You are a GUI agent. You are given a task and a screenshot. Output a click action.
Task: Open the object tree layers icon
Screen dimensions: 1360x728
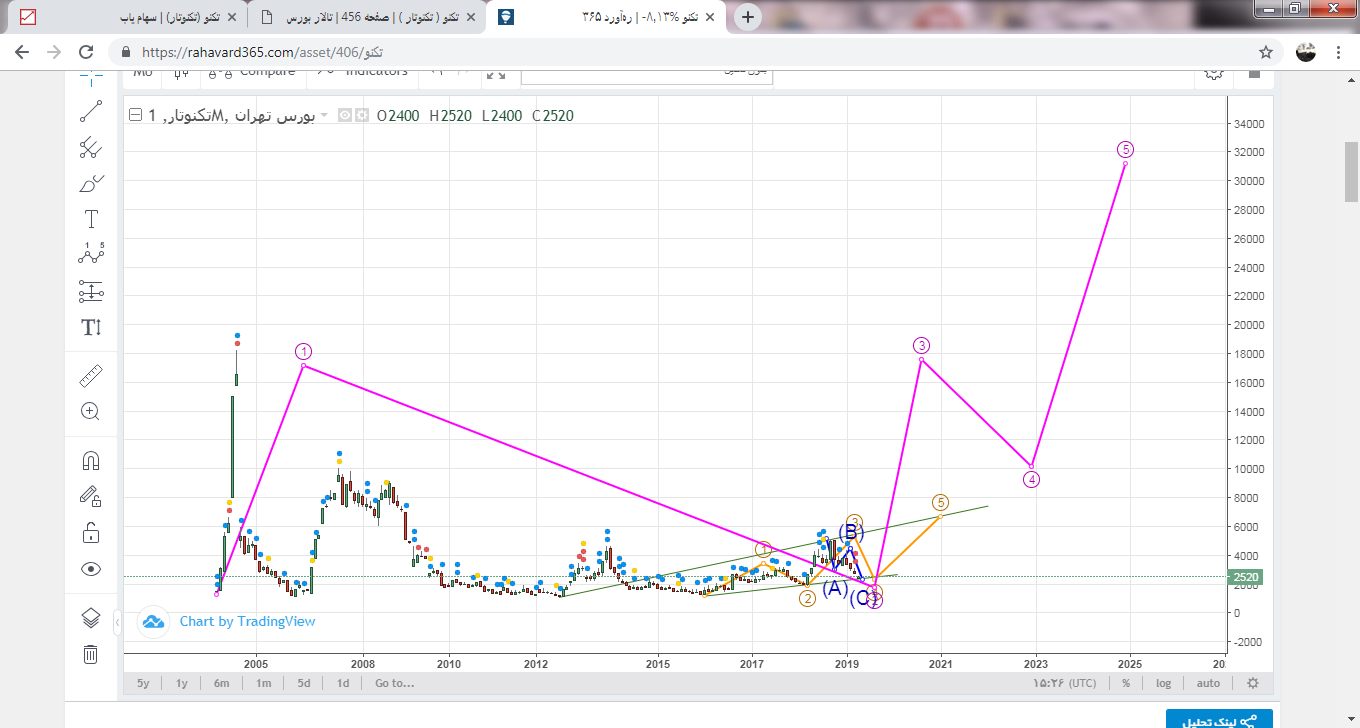[x=91, y=618]
